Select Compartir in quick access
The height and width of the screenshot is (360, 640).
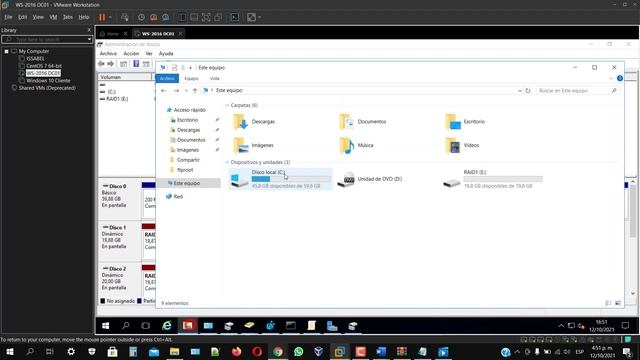[188, 160]
